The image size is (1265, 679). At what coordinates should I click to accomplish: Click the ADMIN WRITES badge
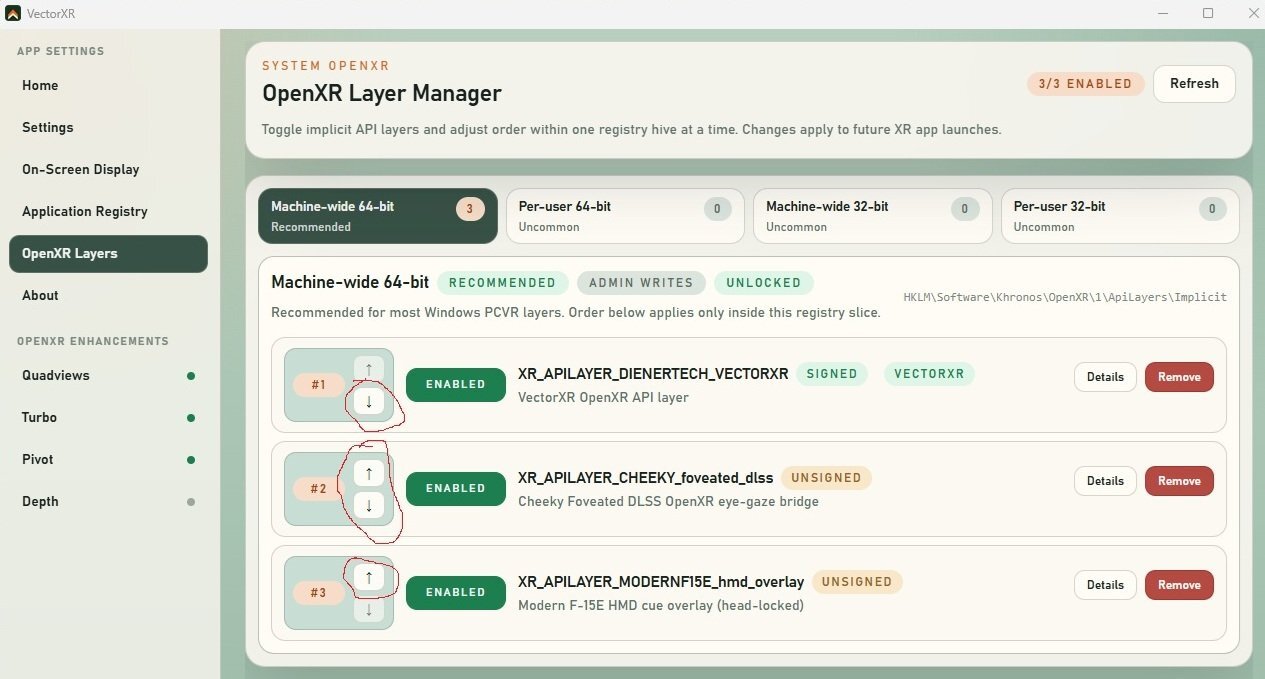[x=641, y=283]
